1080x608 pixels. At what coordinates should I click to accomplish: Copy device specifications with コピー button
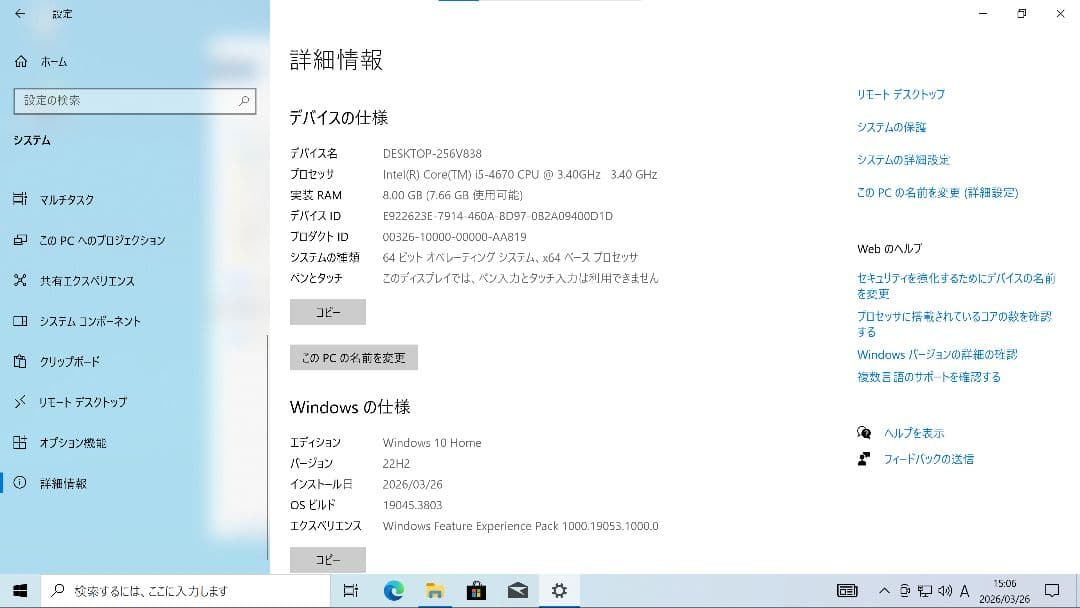[328, 312]
